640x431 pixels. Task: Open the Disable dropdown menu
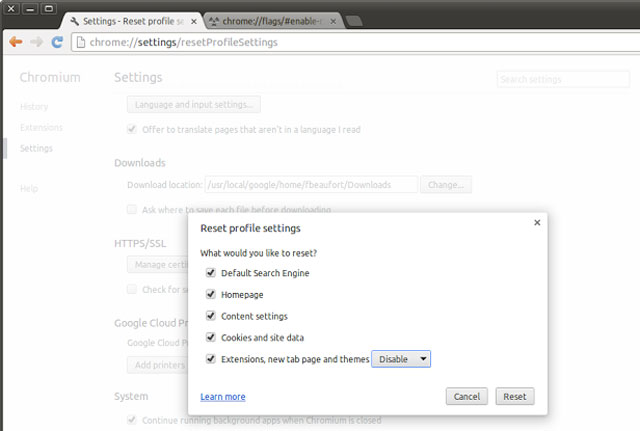click(x=401, y=359)
